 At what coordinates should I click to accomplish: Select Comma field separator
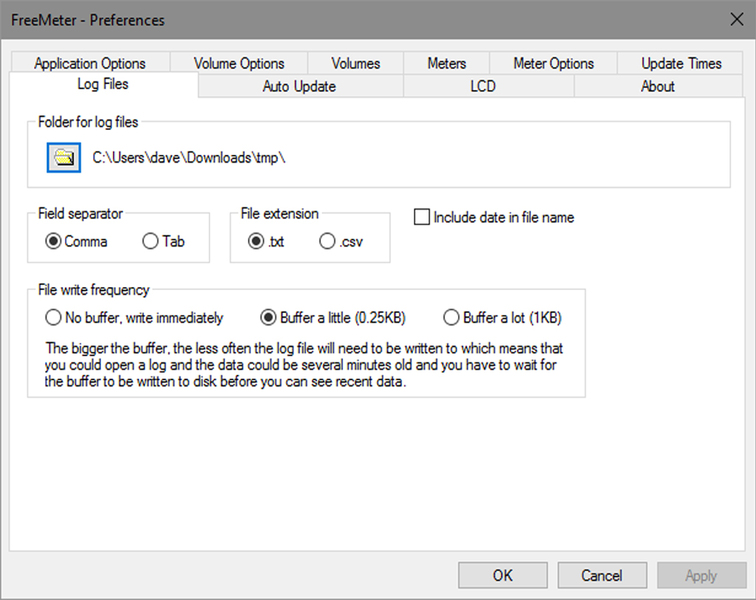[x=76, y=241]
